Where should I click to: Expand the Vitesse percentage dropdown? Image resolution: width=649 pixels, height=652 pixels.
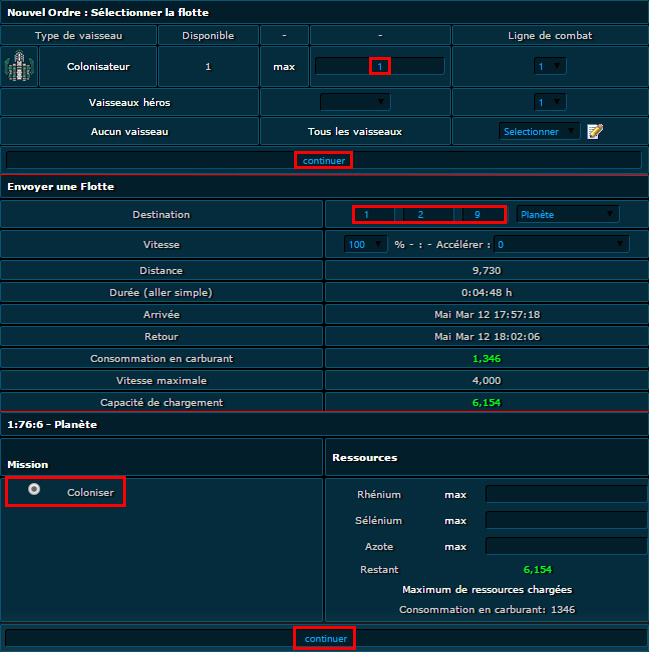[x=365, y=243]
